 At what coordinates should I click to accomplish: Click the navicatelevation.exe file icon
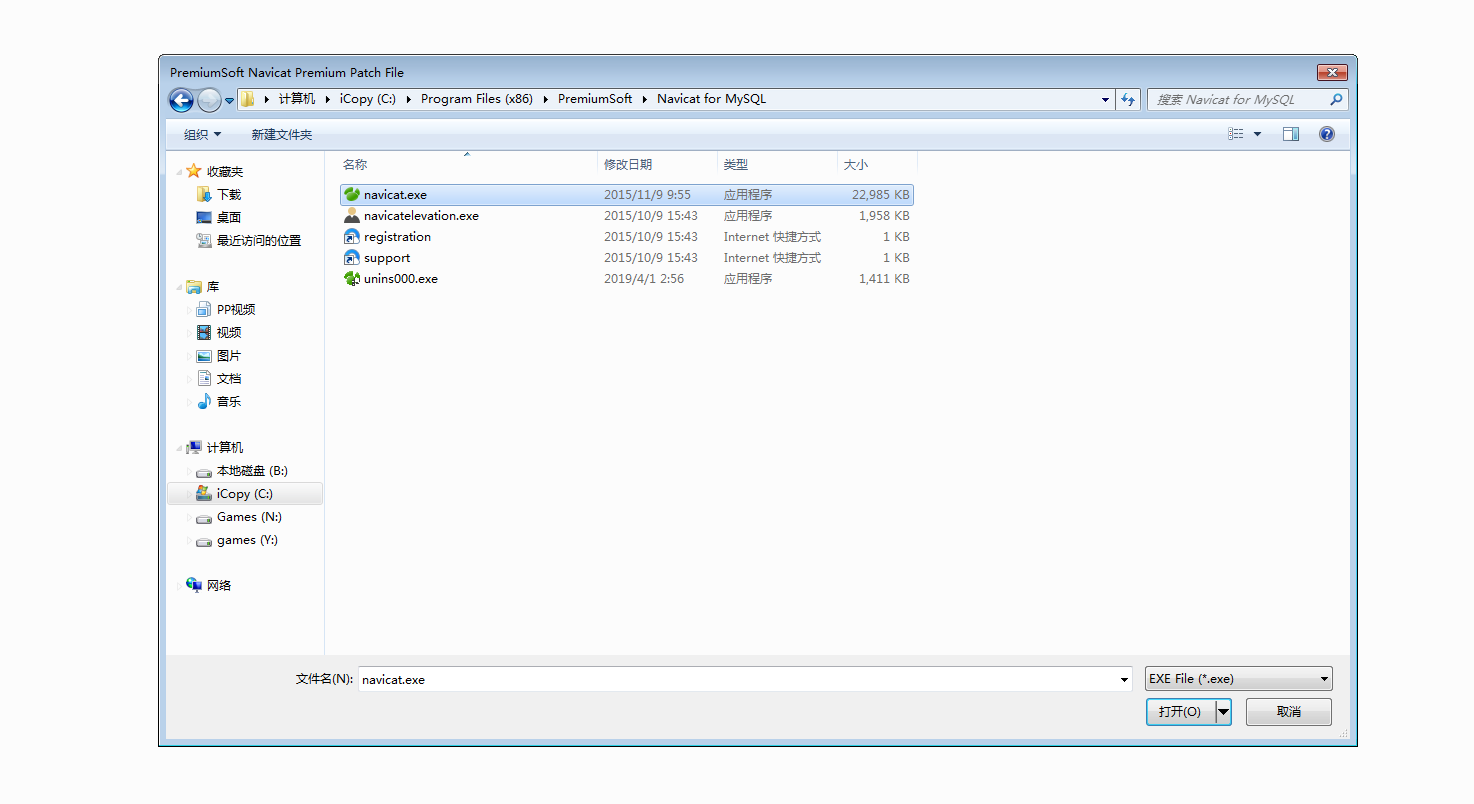pyautogui.click(x=352, y=216)
